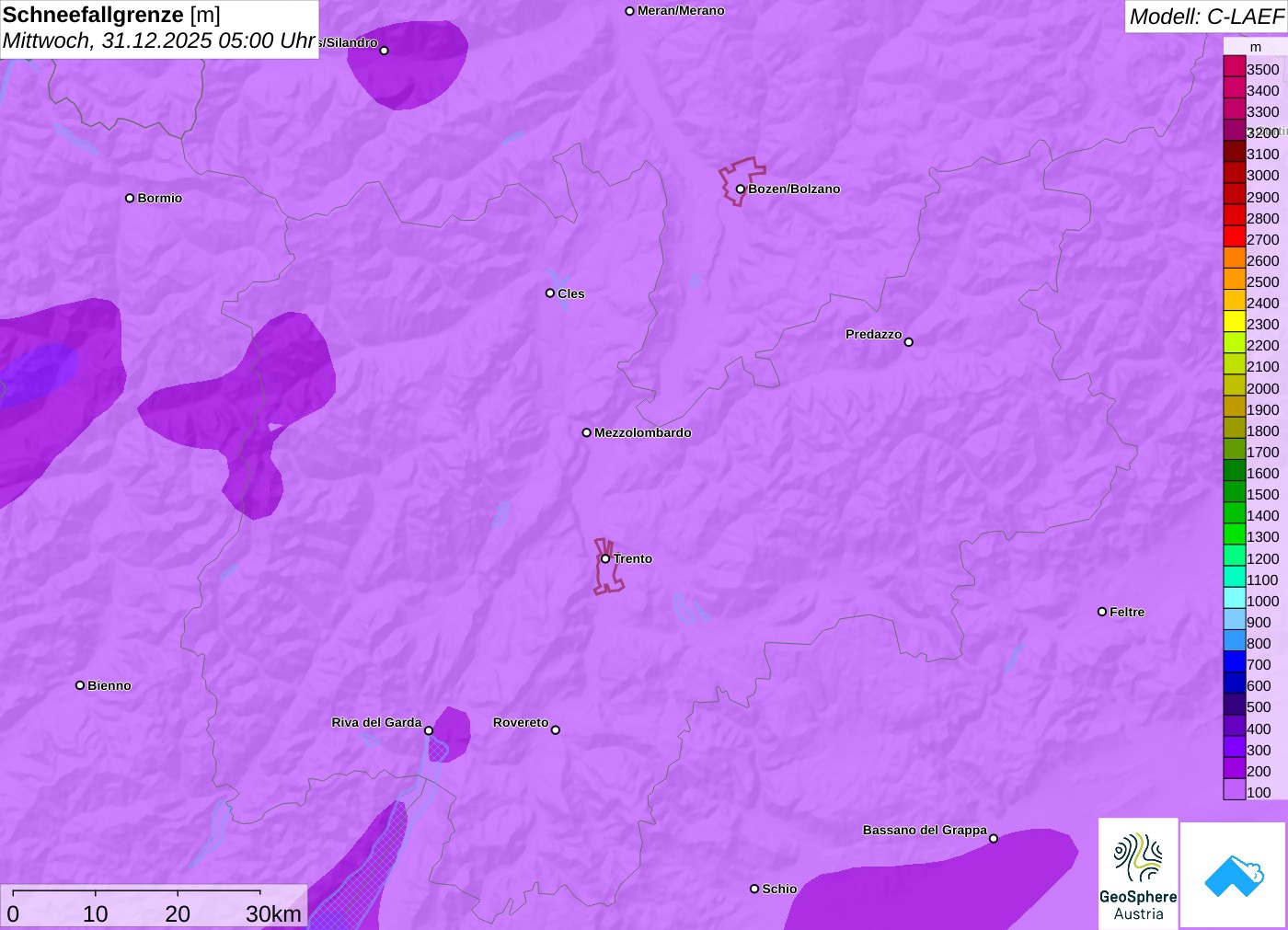1288x930 pixels.
Task: Click the blue cloud-house logo icon
Action: [x=1234, y=875]
